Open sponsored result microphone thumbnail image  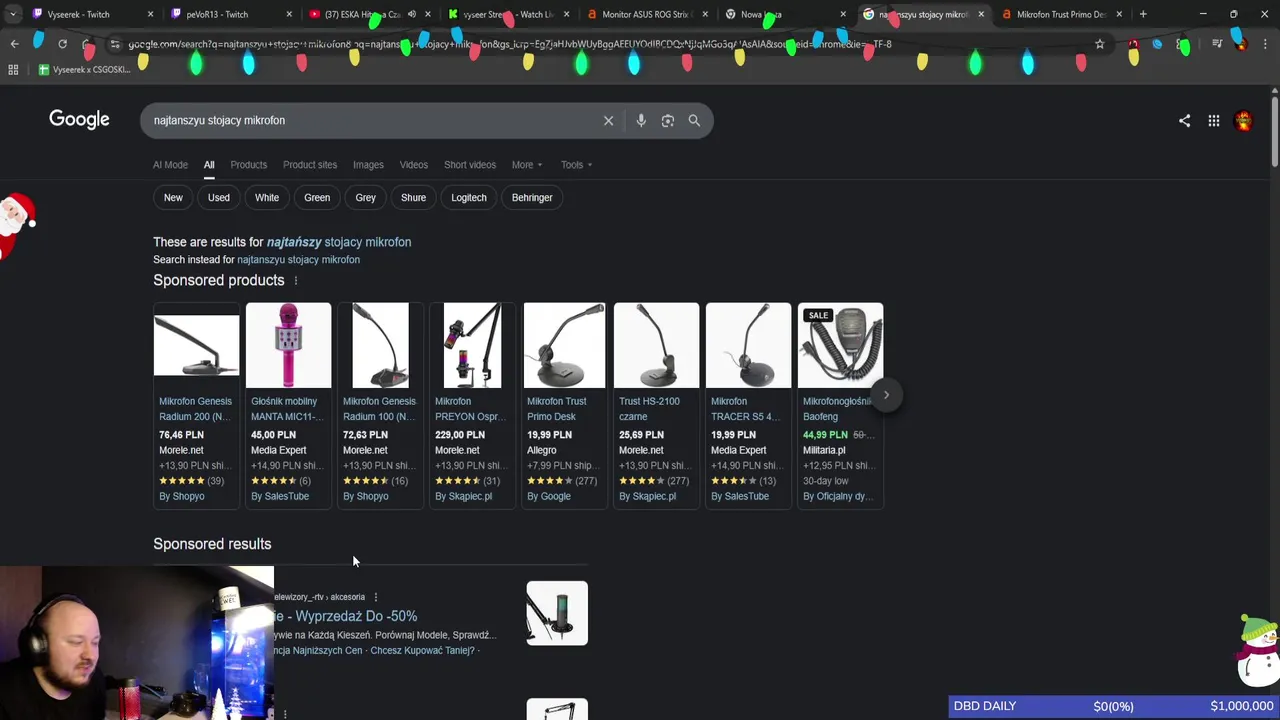(557, 613)
